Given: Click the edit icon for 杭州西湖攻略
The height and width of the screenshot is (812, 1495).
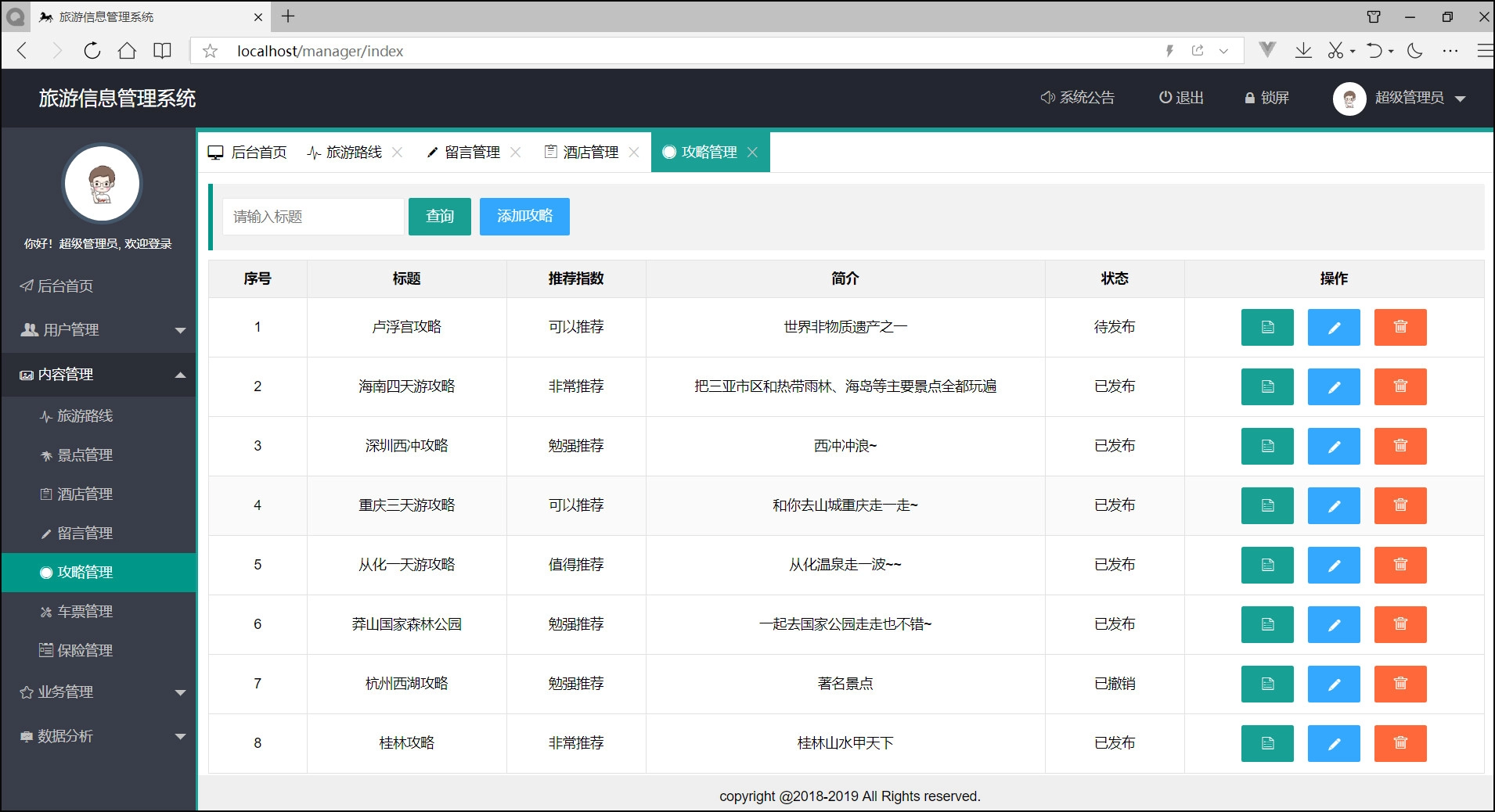Looking at the screenshot, I should pos(1333,684).
